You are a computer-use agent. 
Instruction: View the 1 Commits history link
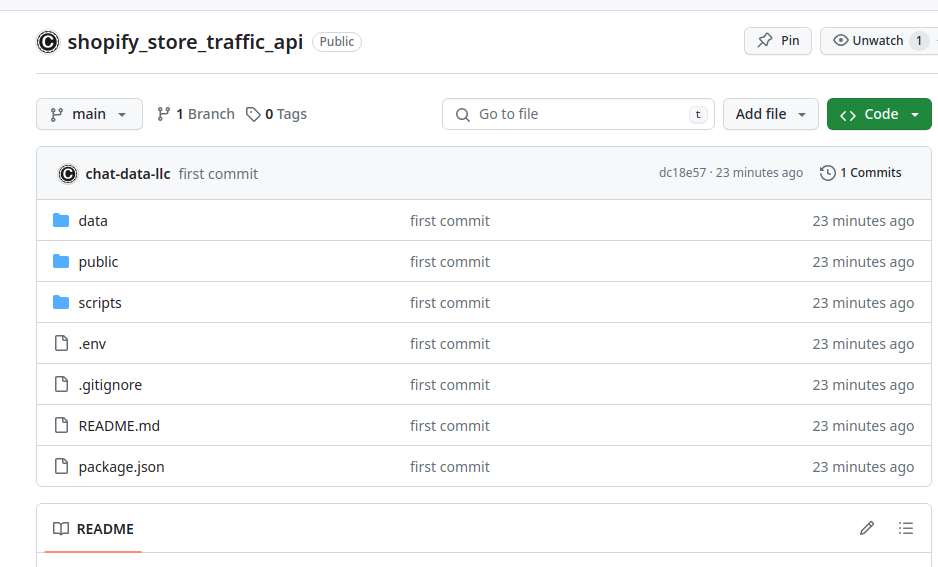(x=861, y=173)
